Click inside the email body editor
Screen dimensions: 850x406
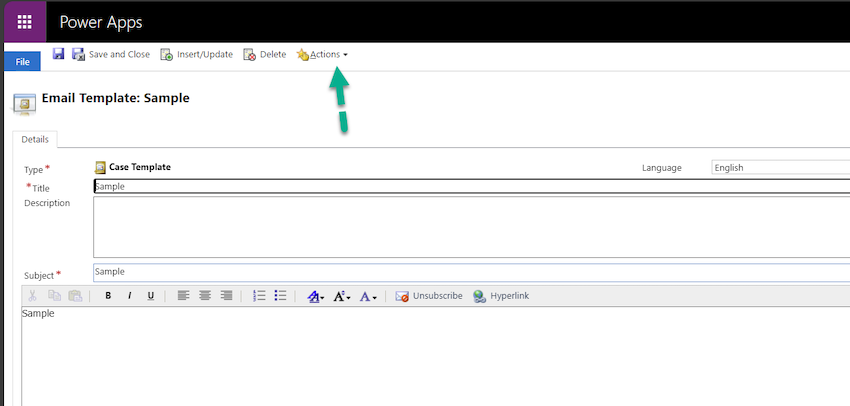[436, 356]
